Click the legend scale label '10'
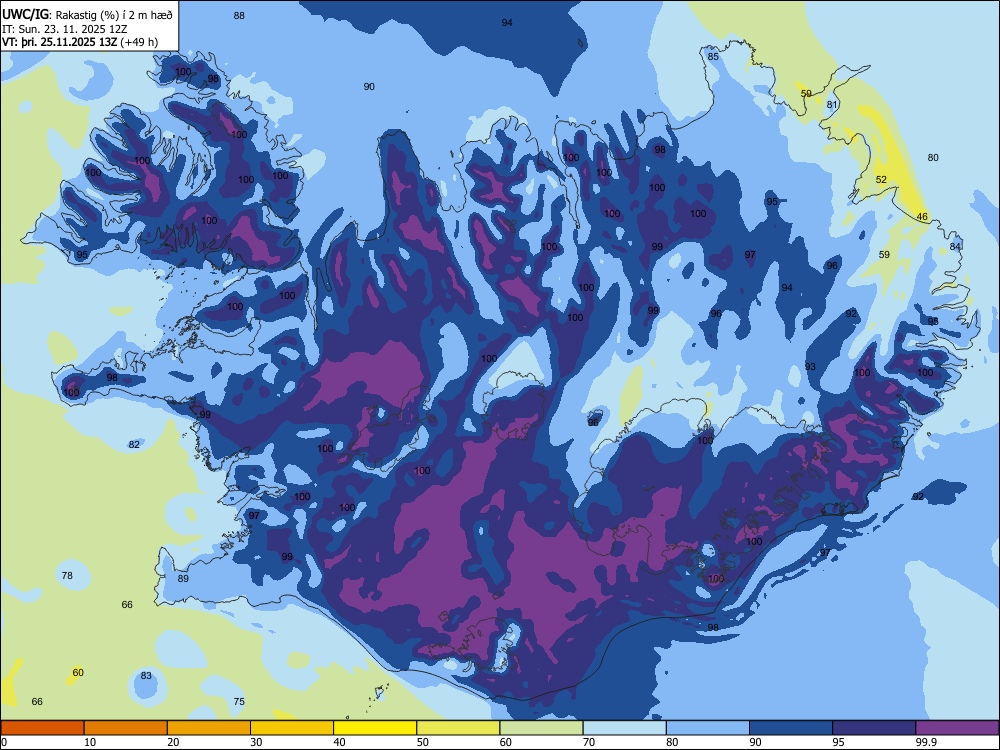Viewport: 1000px width, 750px height. 90,742
